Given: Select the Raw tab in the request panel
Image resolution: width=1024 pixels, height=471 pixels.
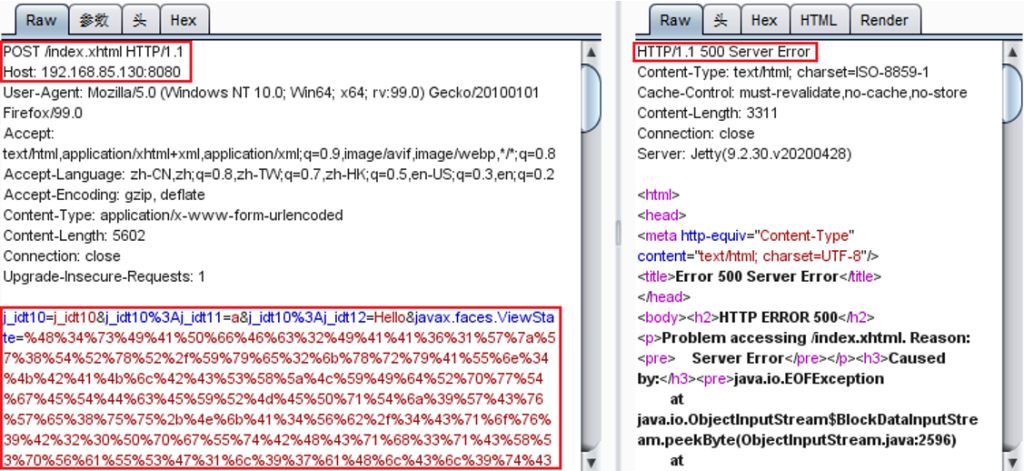Looking at the screenshot, I should (x=41, y=20).
